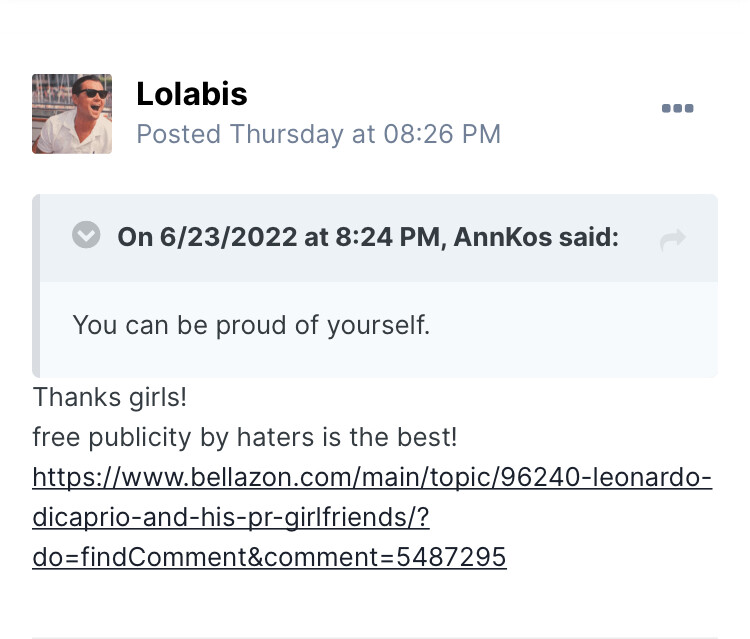This screenshot has width=750, height=639.
Task: Click the word "Posted" under the username
Action: click(178, 134)
